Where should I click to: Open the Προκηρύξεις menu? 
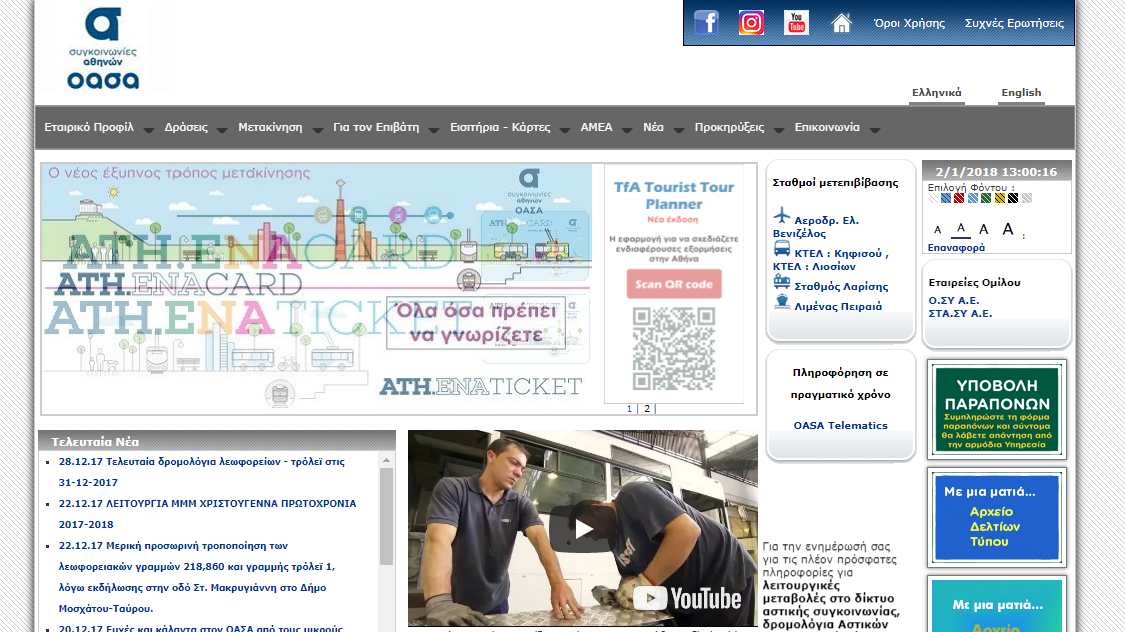pos(729,127)
